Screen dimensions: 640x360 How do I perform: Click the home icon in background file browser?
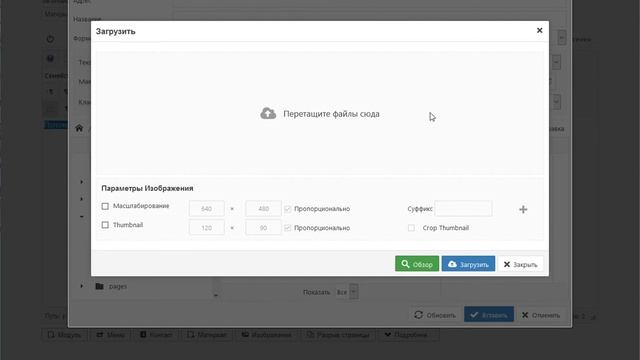[79, 128]
